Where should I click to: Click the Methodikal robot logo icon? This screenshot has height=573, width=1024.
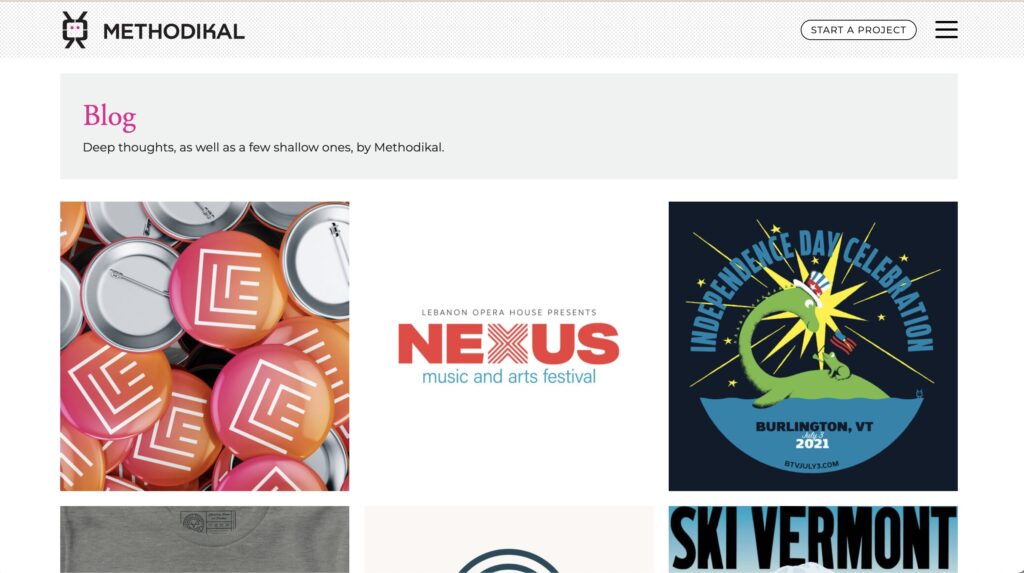[x=74, y=30]
